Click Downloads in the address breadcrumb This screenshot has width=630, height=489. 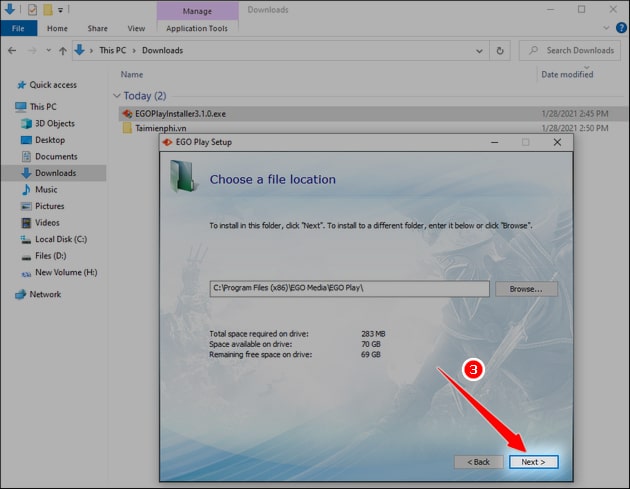click(162, 51)
